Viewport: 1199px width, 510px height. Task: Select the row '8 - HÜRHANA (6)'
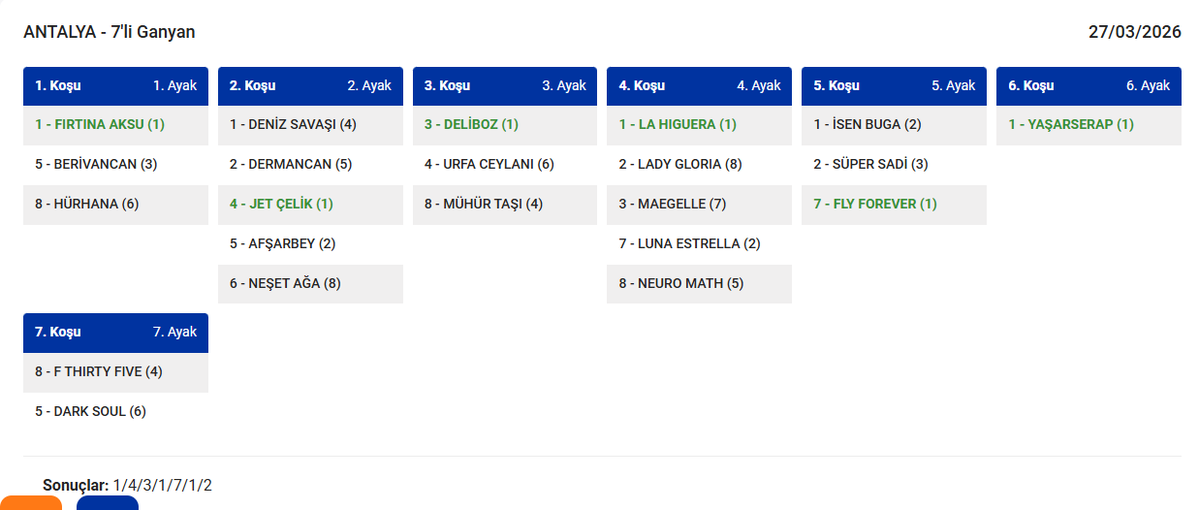tap(115, 204)
